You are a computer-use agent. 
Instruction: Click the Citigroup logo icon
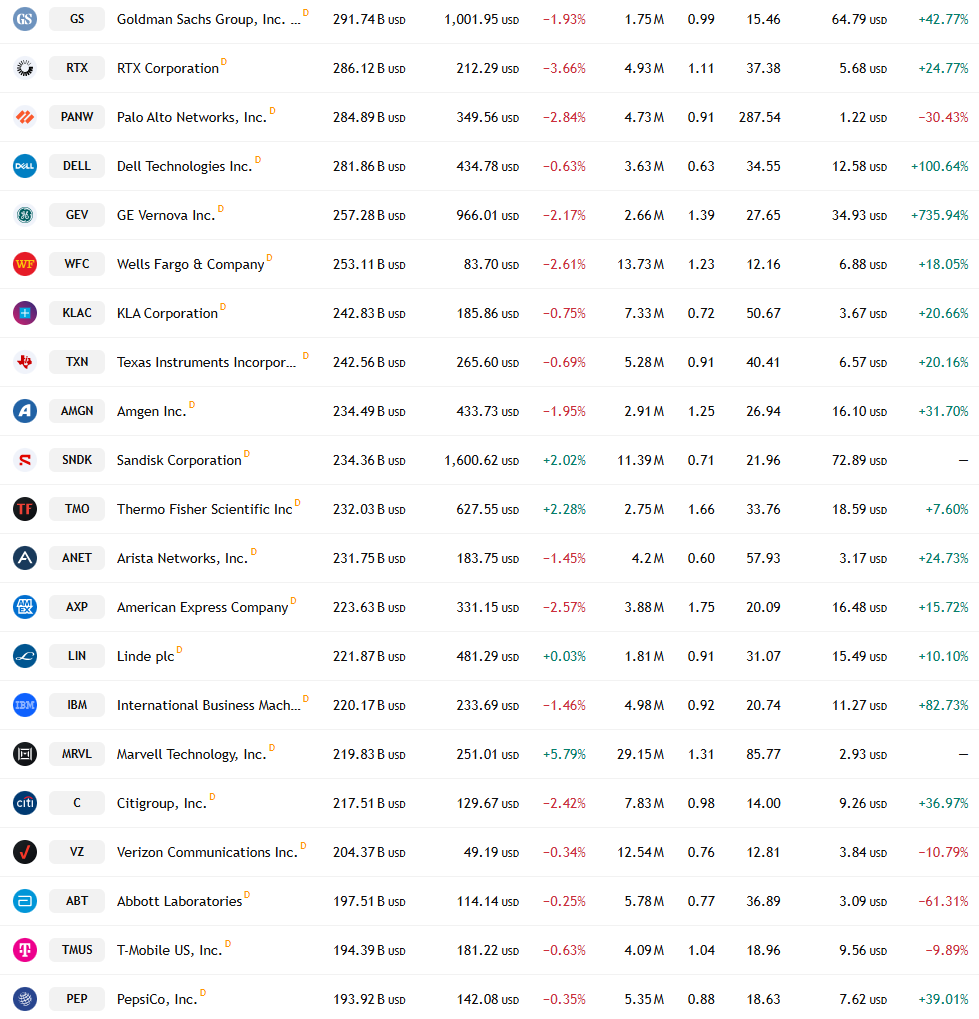click(25, 803)
